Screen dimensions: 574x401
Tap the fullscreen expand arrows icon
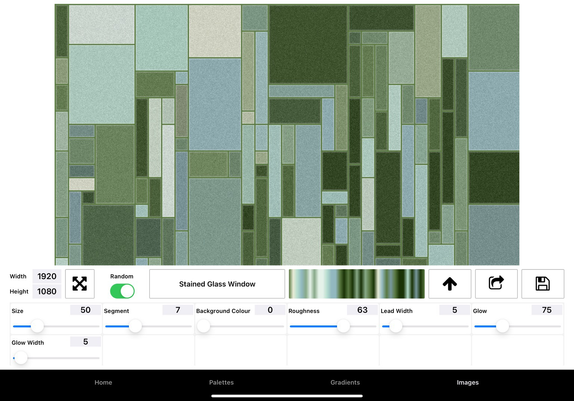pyautogui.click(x=80, y=284)
